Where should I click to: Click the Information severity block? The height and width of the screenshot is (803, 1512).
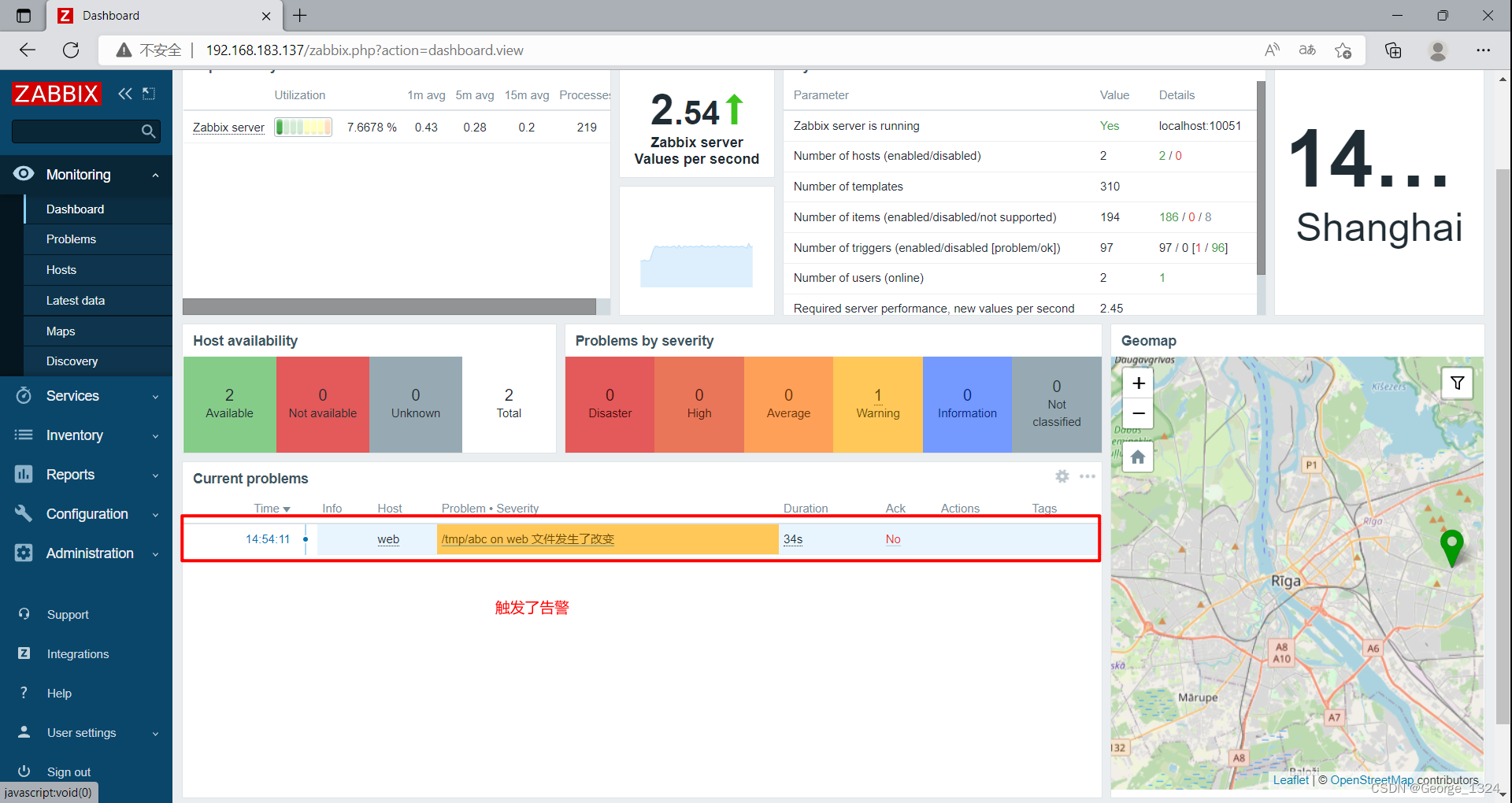[967, 405]
